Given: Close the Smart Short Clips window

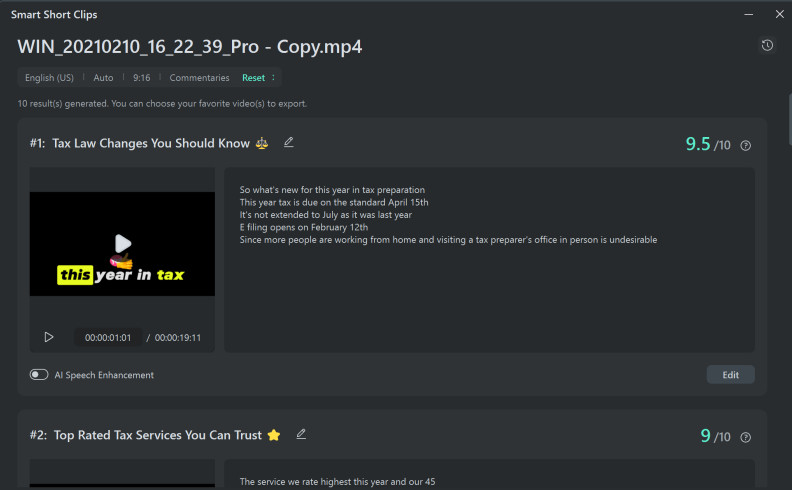Looking at the screenshot, I should 779,14.
